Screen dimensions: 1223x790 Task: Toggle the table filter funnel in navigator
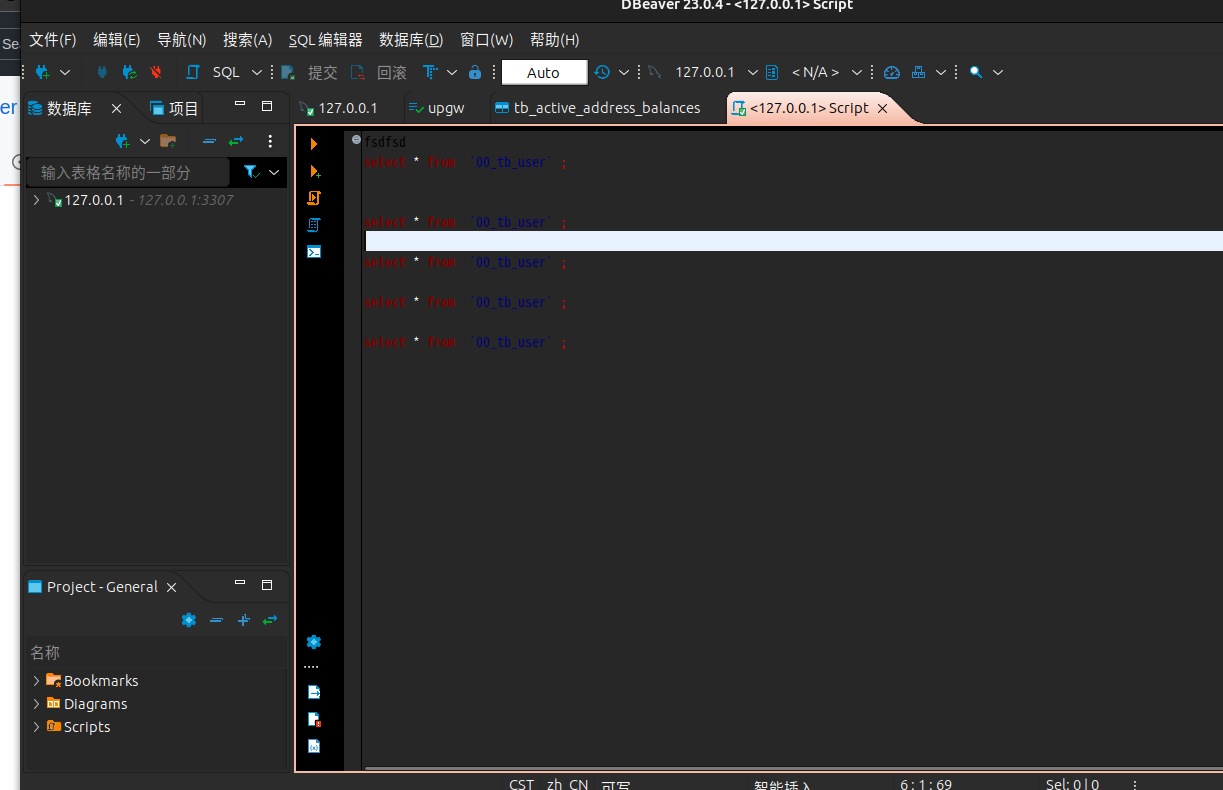coord(250,172)
